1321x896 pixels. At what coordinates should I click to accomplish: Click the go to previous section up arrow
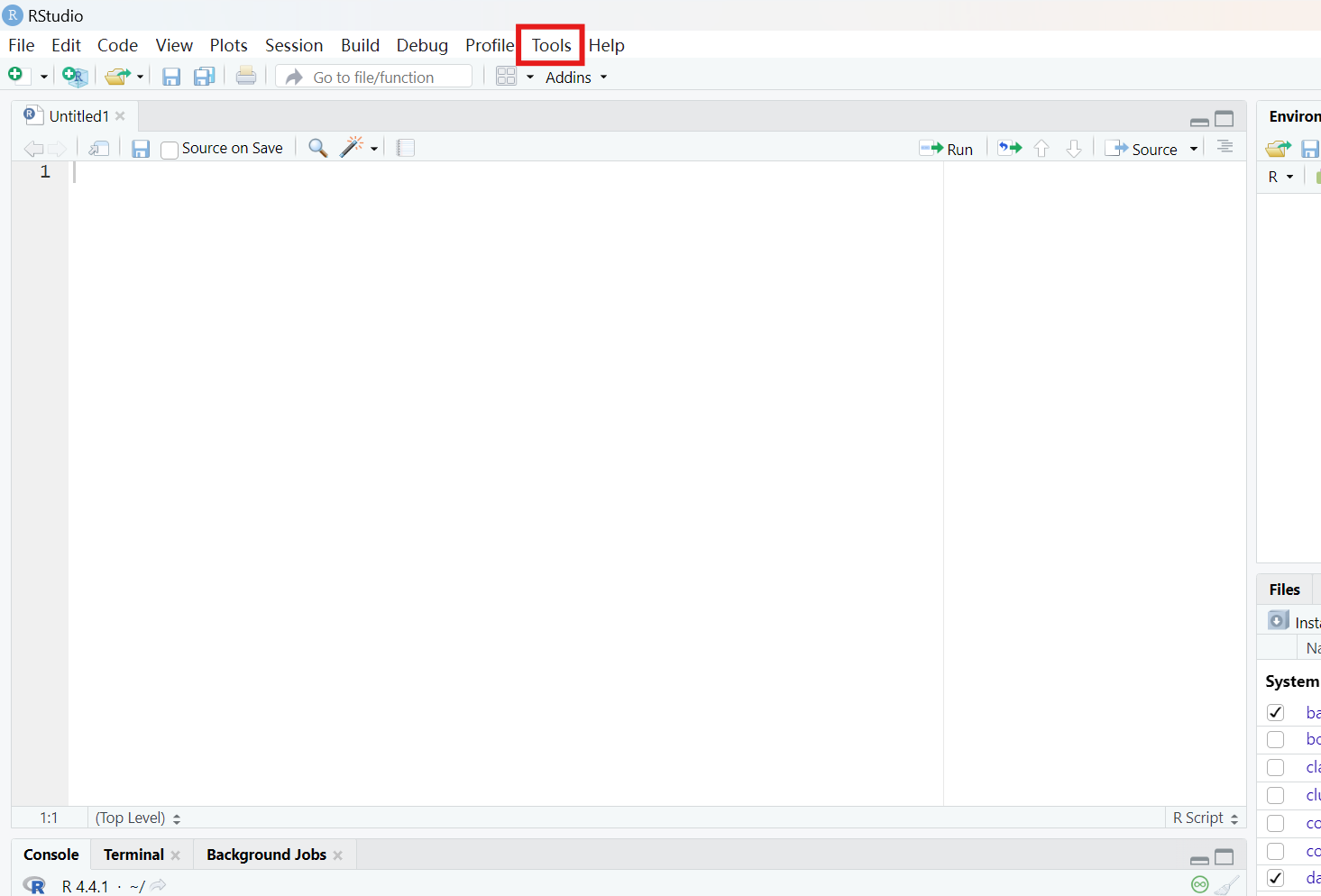(x=1041, y=149)
